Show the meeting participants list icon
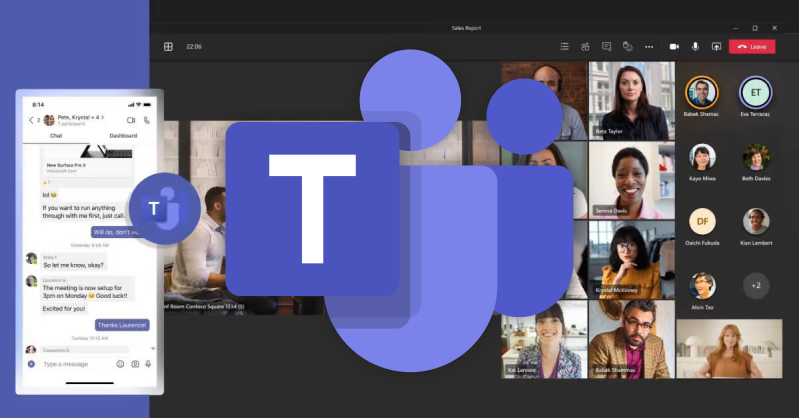The width and height of the screenshot is (799, 418). coord(565,46)
